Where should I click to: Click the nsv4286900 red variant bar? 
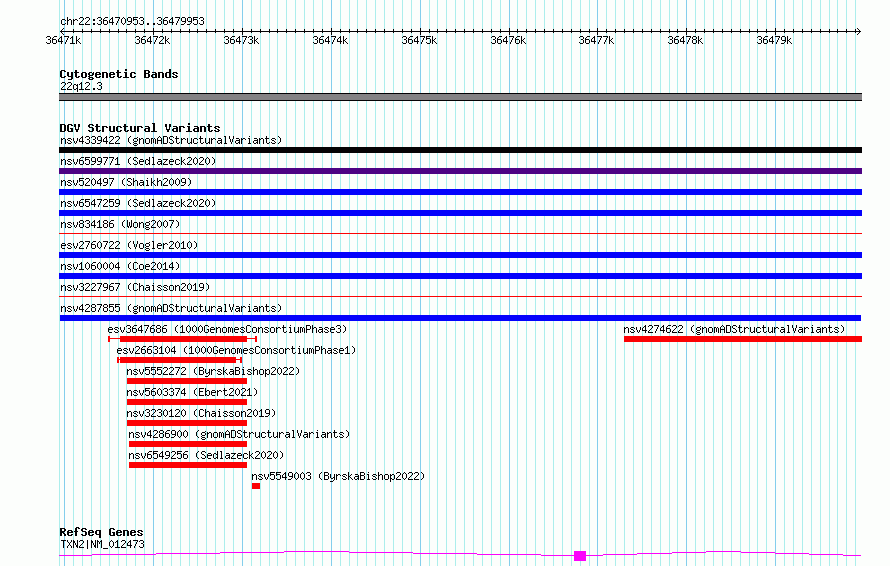(x=188, y=444)
